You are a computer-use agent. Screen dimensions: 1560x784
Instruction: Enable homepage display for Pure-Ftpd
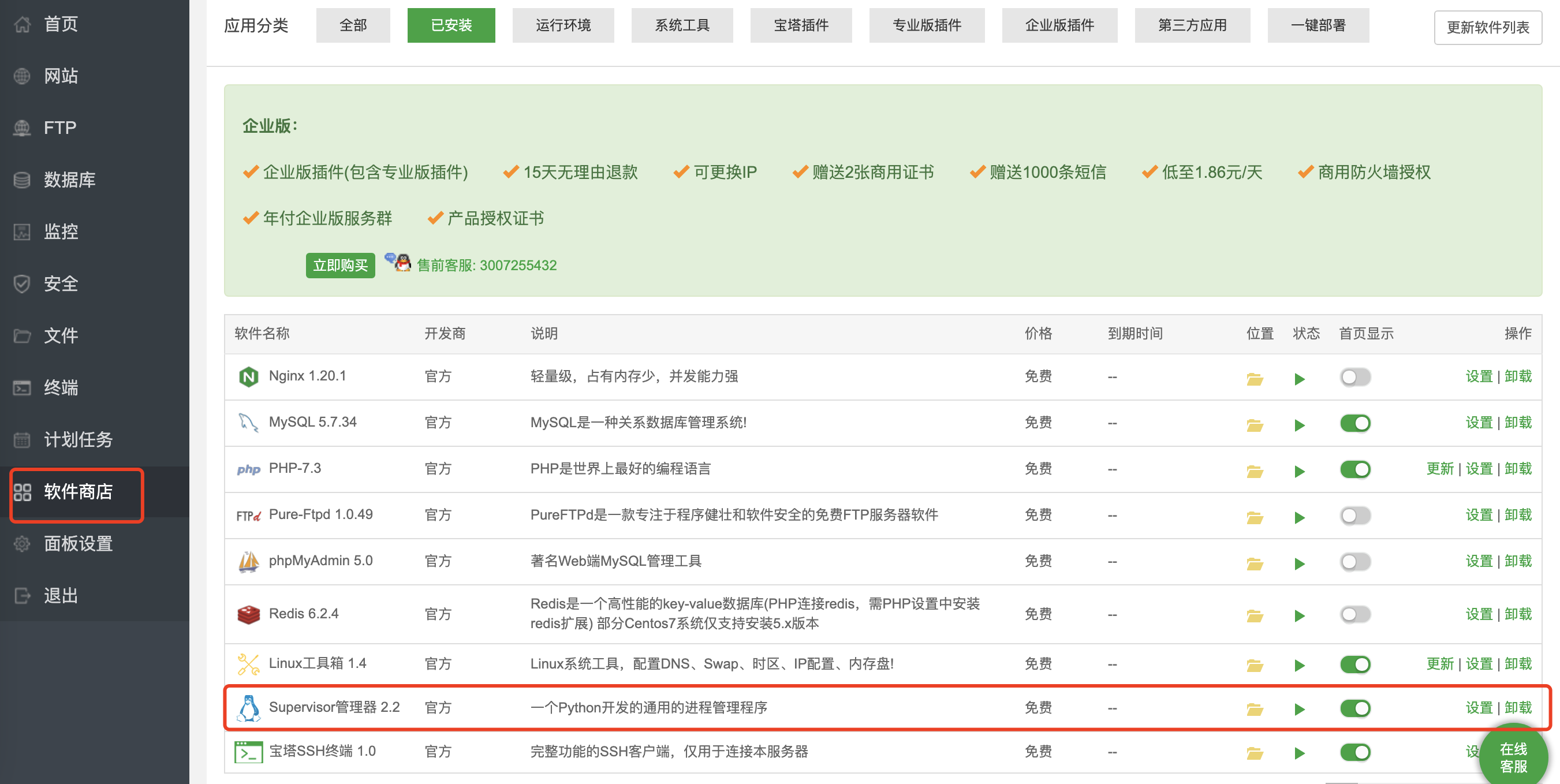click(x=1355, y=516)
